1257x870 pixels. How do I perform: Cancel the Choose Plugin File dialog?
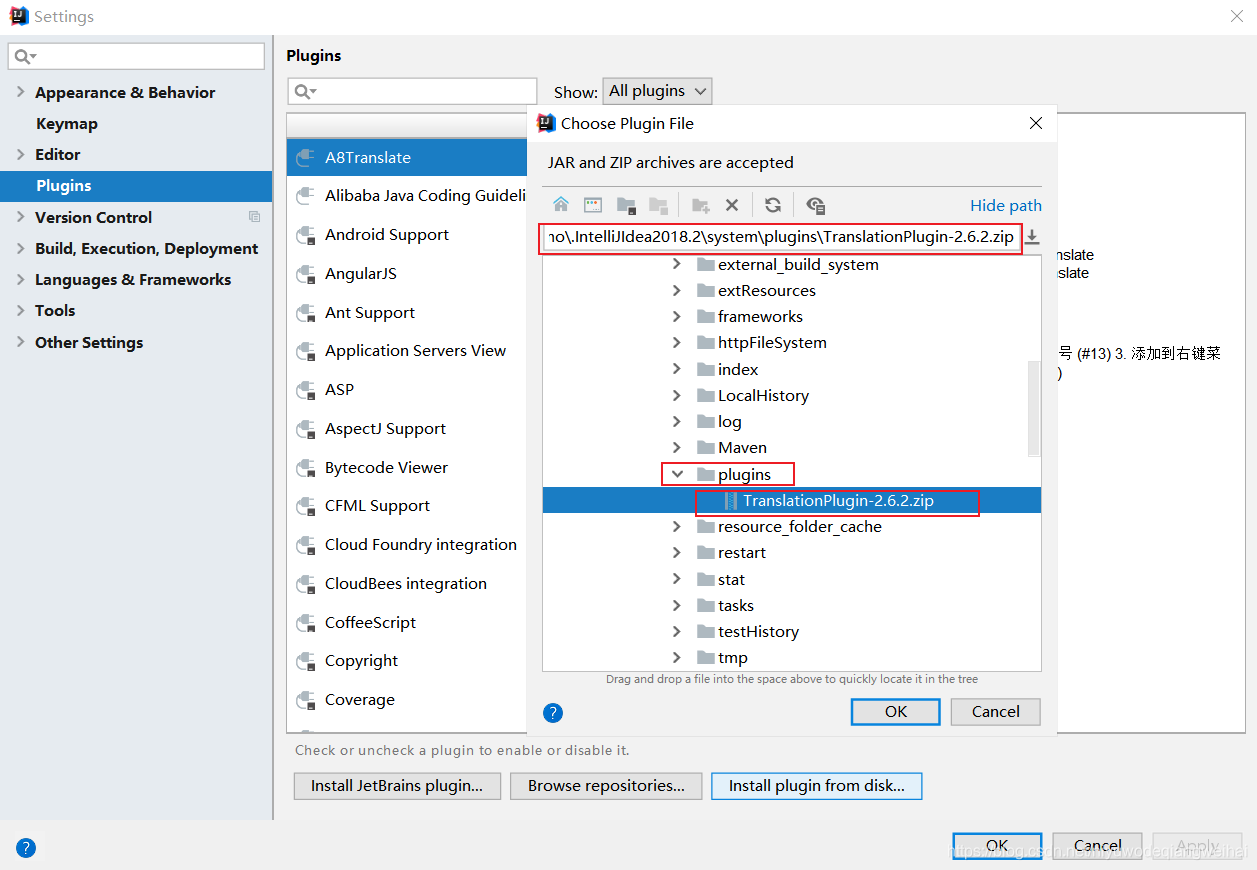[x=996, y=711]
